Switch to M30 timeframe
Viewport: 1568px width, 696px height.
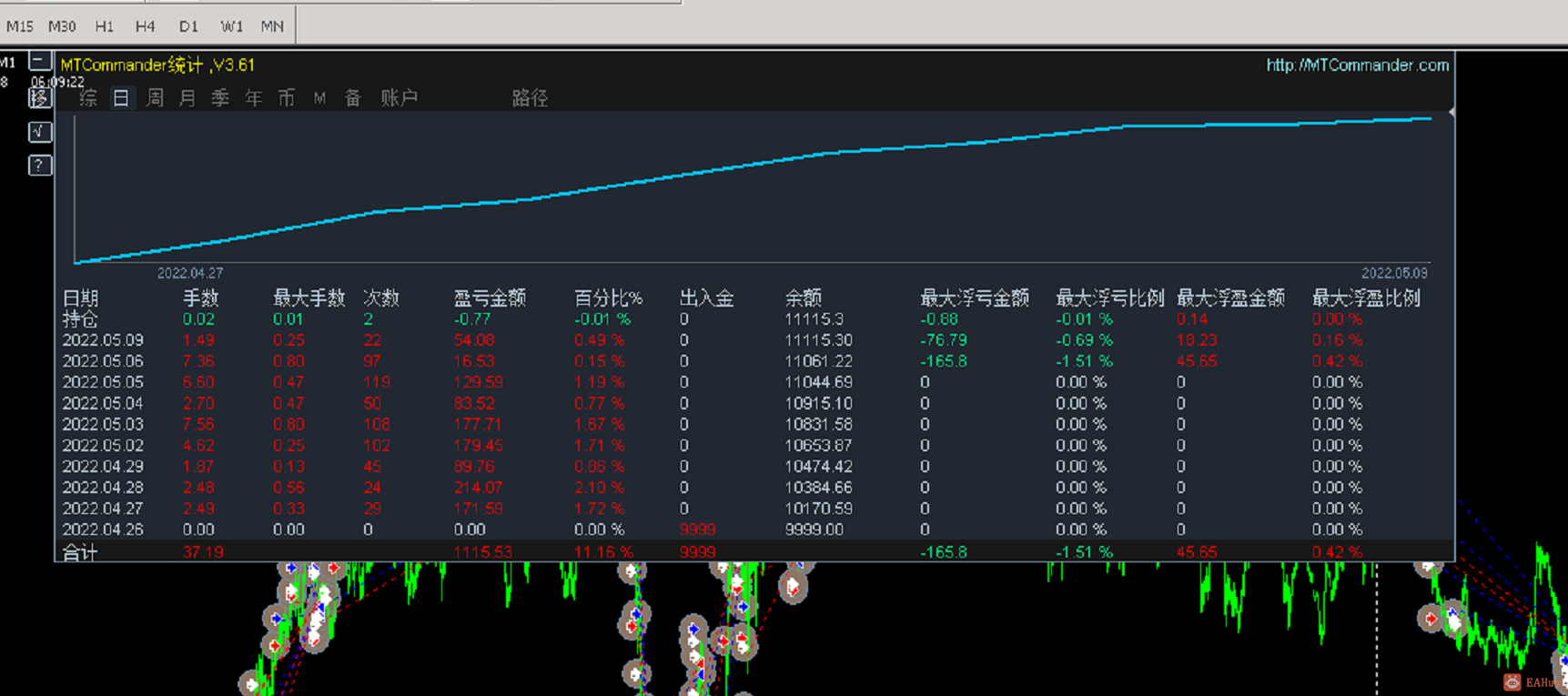(62, 26)
